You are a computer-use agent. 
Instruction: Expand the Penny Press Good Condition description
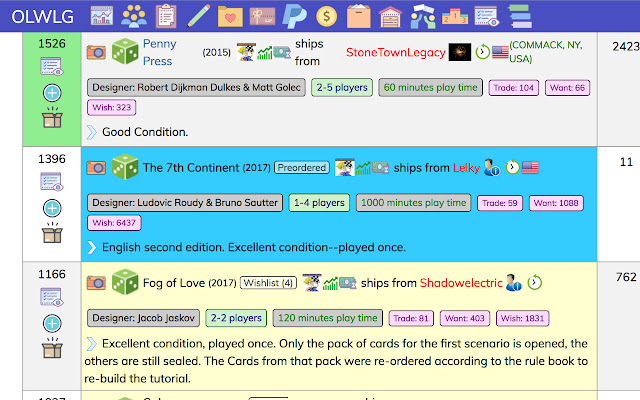92,132
